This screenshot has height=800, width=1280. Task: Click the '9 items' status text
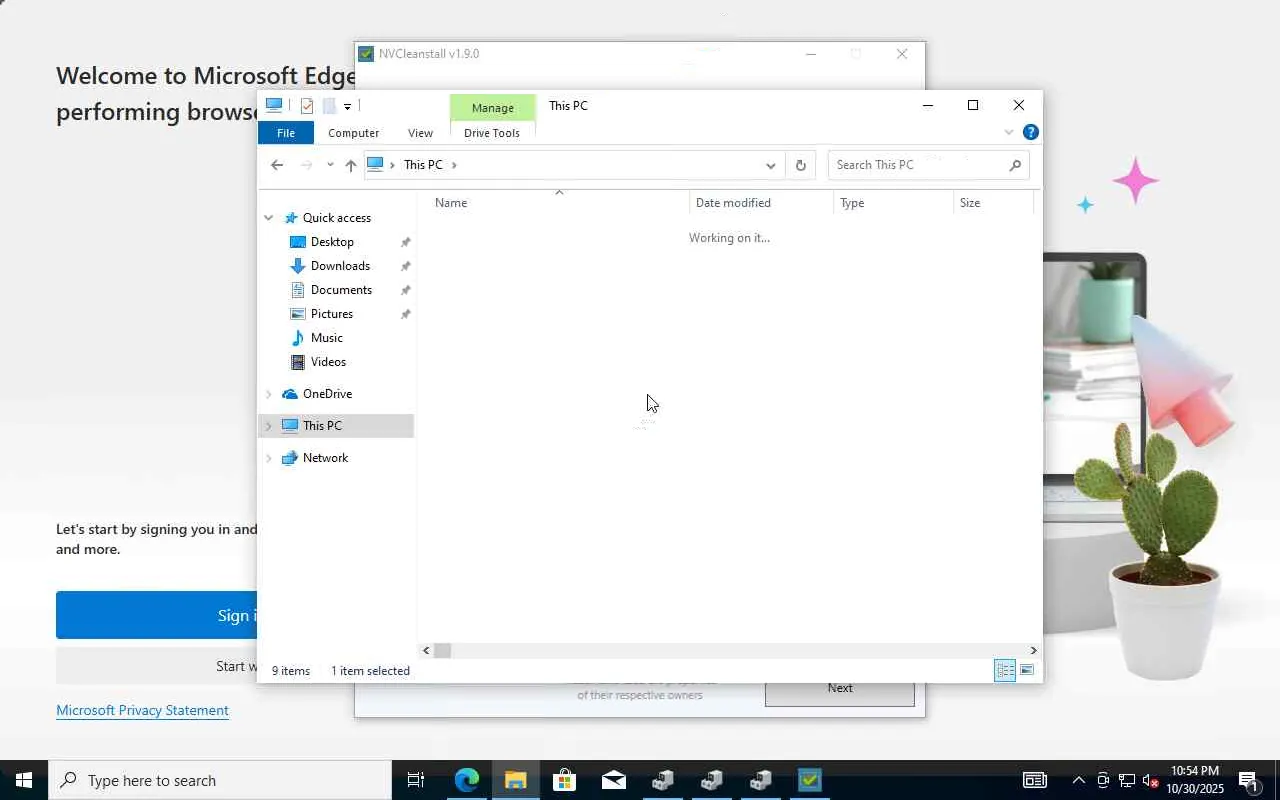coord(291,671)
